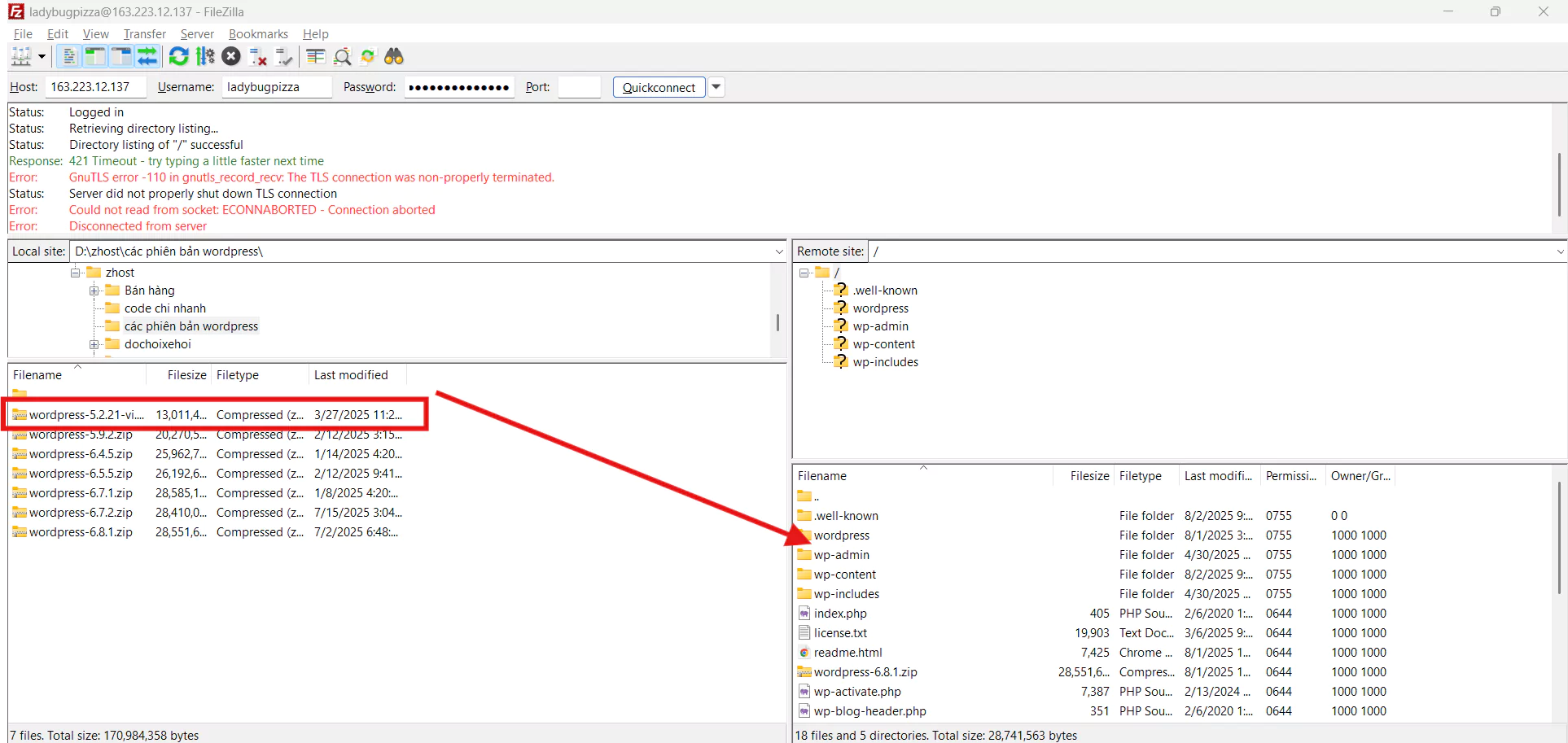Go to parent directory in local list
This screenshot has height=743, width=1568.
[x=20, y=394]
